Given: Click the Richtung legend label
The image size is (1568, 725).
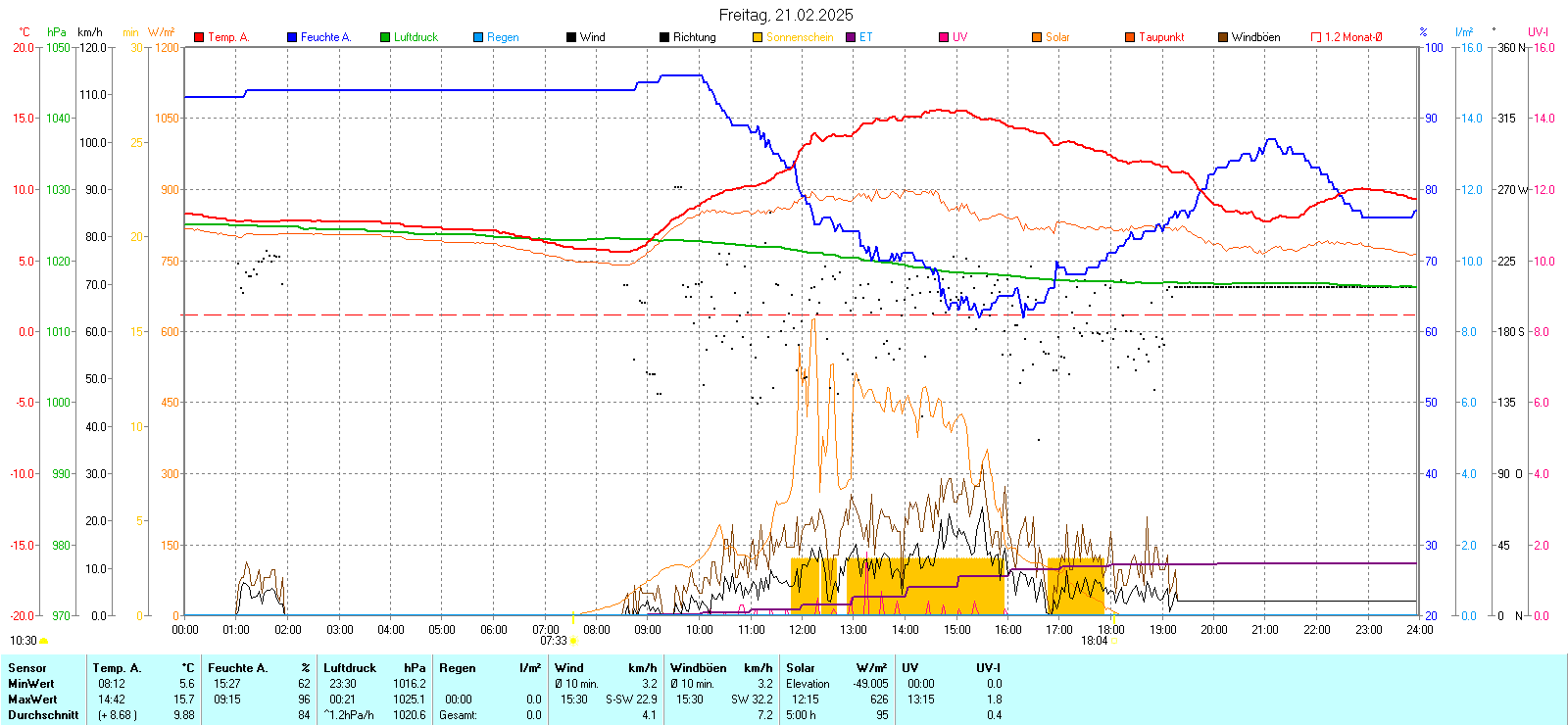Looking at the screenshot, I should (694, 37).
